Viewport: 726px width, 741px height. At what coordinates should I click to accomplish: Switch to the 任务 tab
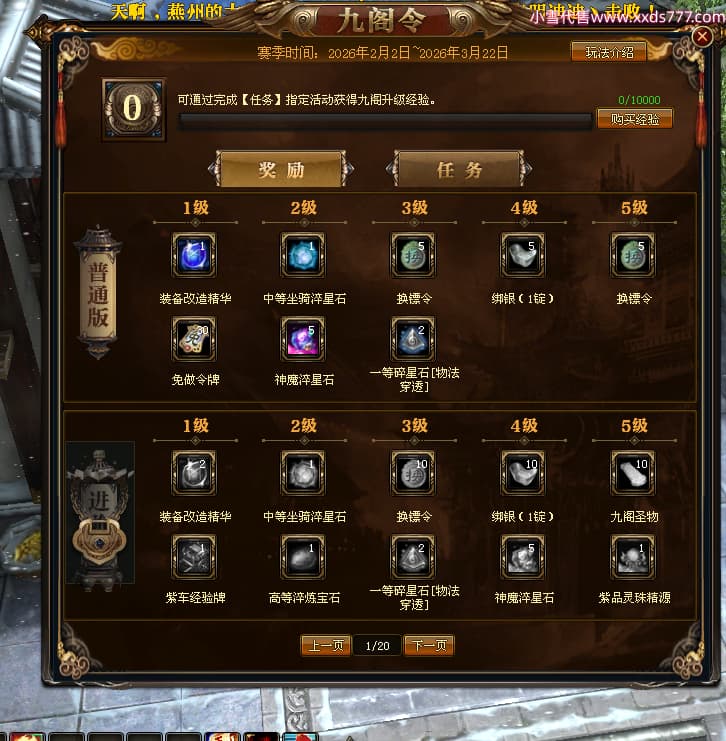pyautogui.click(x=459, y=169)
